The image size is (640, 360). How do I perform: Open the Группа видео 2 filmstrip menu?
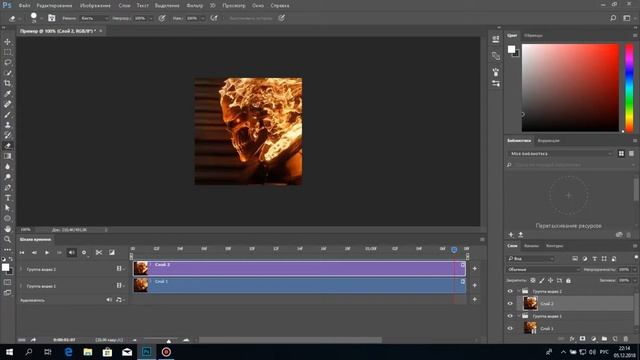pyautogui.click(x=120, y=269)
